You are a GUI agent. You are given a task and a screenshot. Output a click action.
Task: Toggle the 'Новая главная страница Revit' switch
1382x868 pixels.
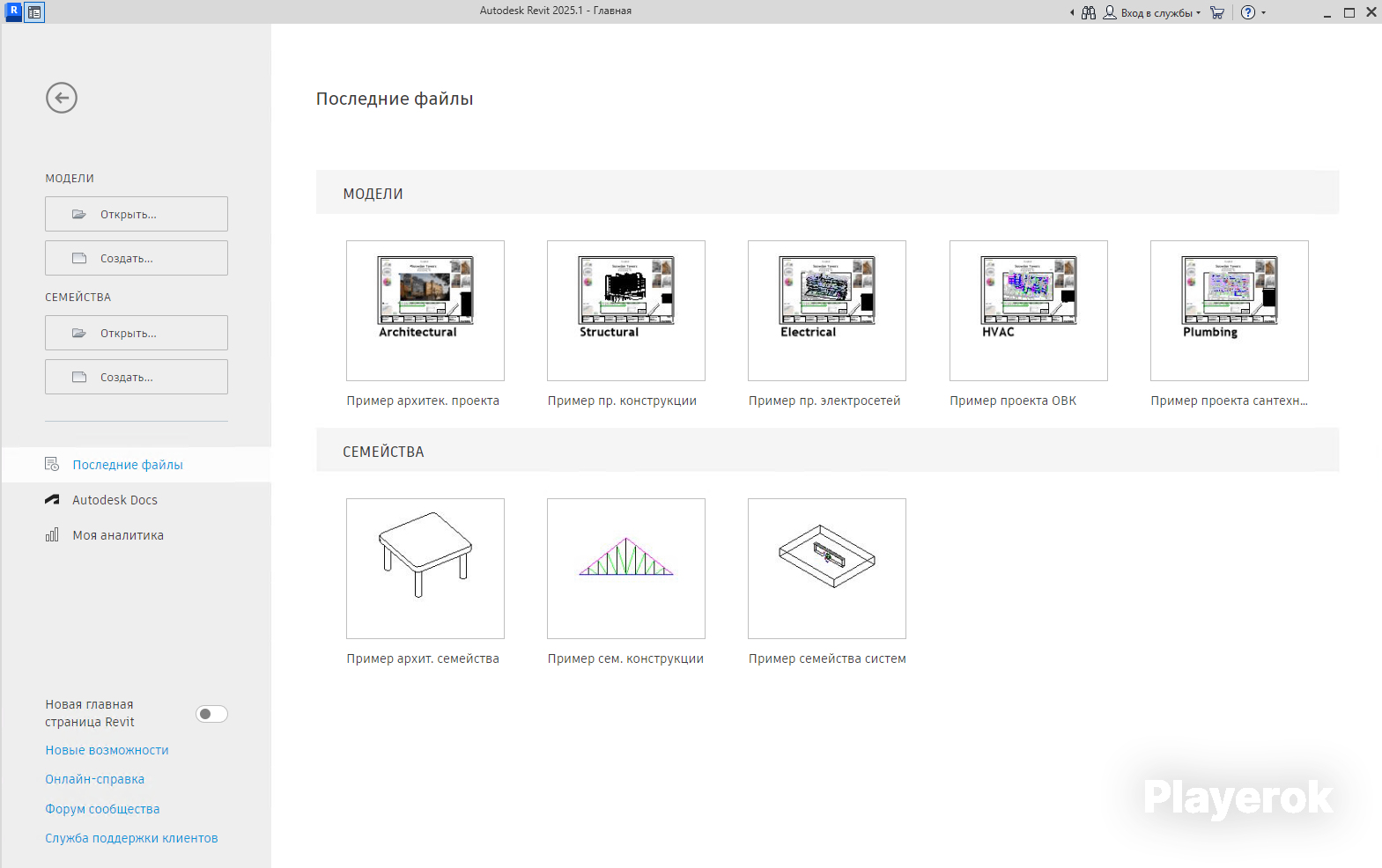(211, 714)
